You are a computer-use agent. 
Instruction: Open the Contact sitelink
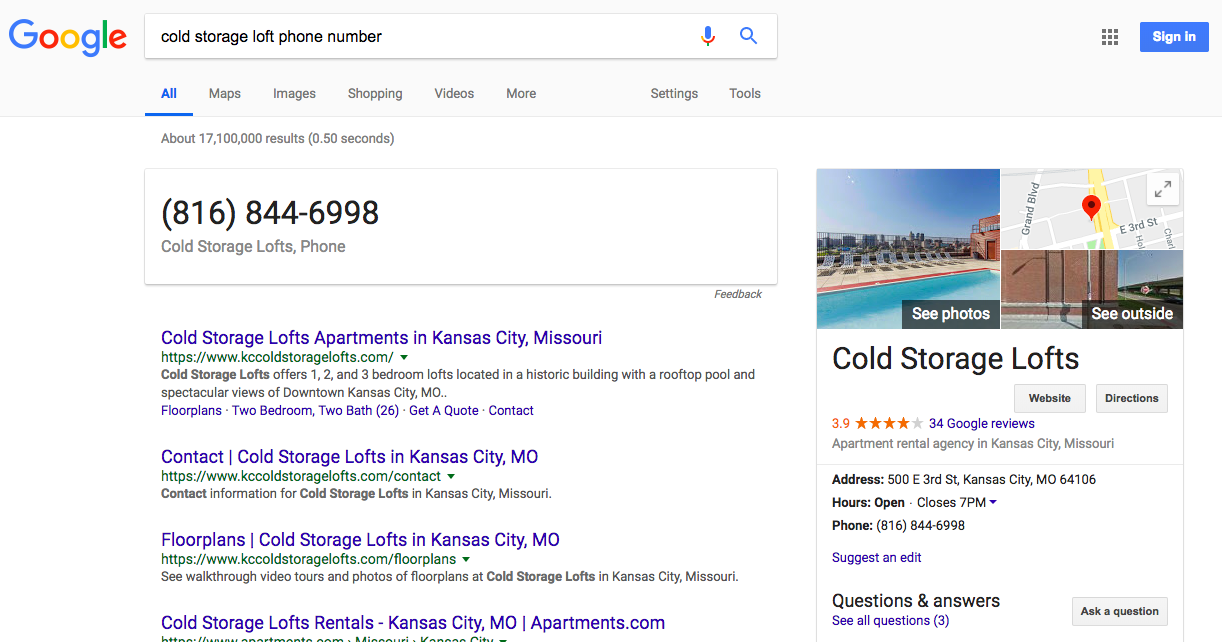tap(511, 410)
